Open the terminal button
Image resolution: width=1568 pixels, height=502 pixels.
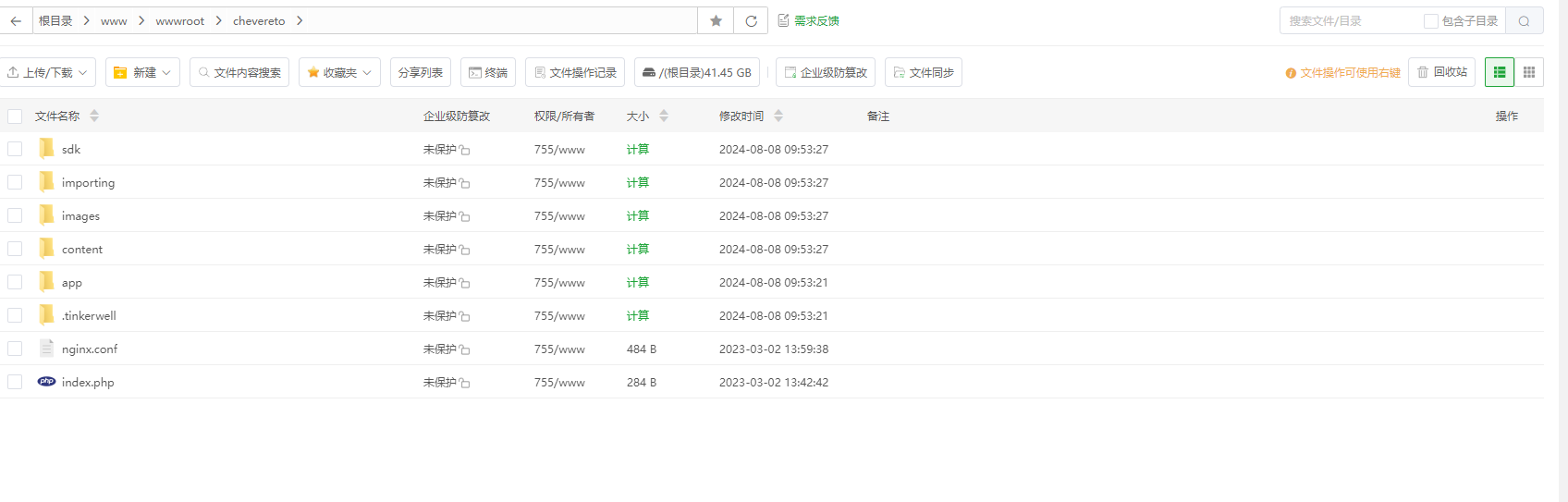click(x=487, y=72)
